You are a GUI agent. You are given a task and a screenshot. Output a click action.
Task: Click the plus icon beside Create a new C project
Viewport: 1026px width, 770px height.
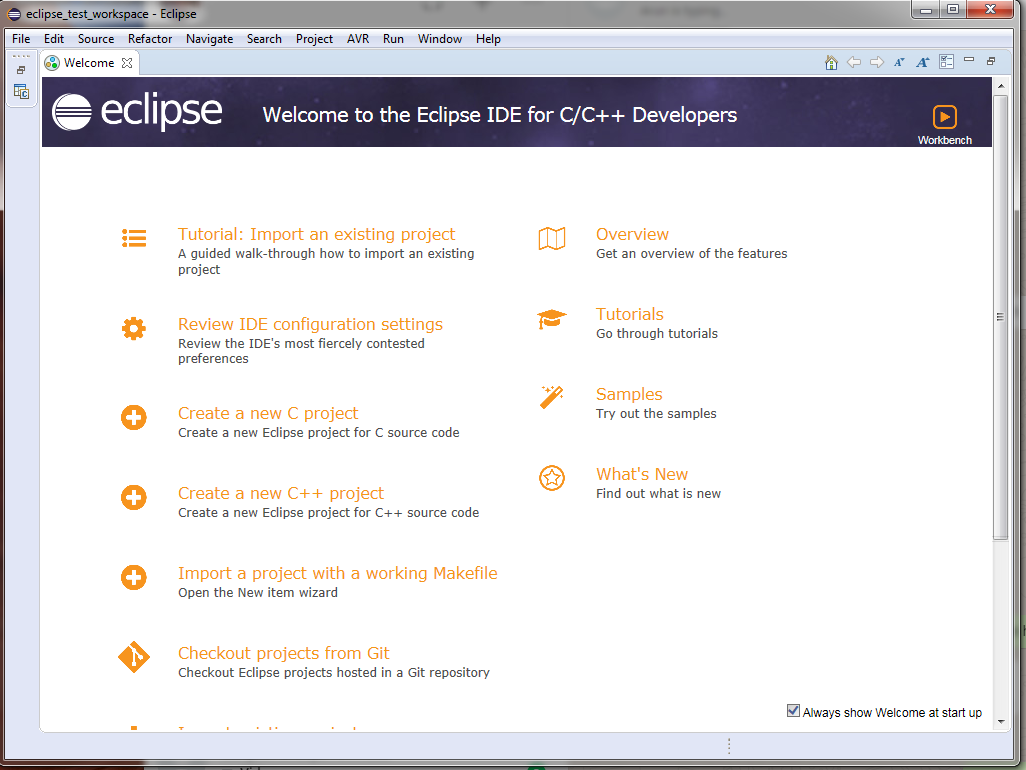click(x=133, y=417)
